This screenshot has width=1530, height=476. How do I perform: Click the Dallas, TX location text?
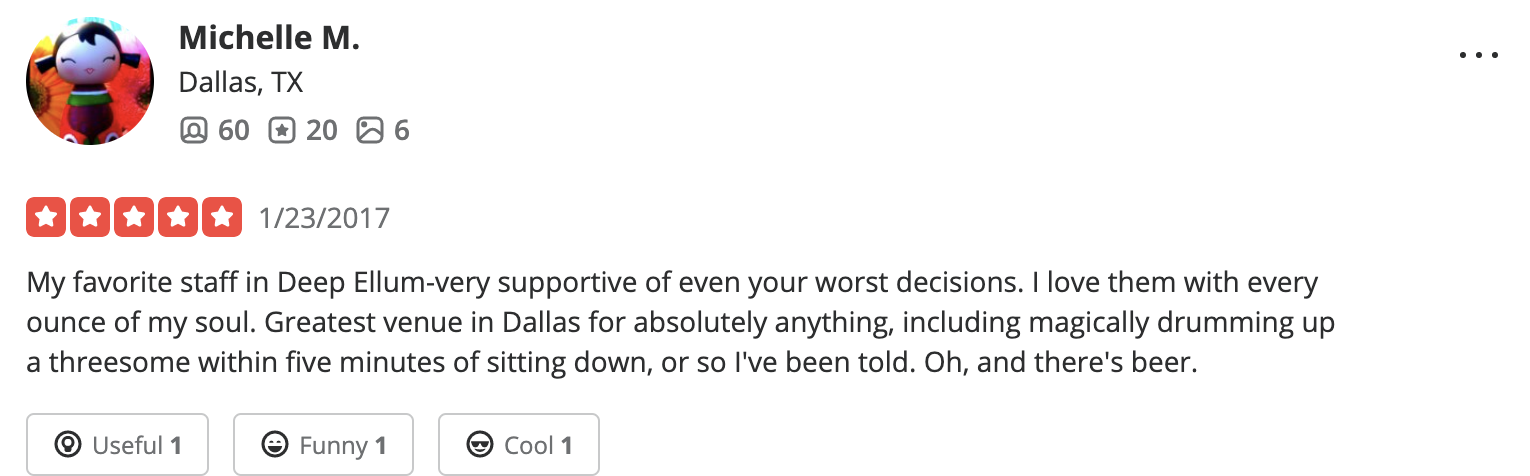pyautogui.click(x=240, y=83)
